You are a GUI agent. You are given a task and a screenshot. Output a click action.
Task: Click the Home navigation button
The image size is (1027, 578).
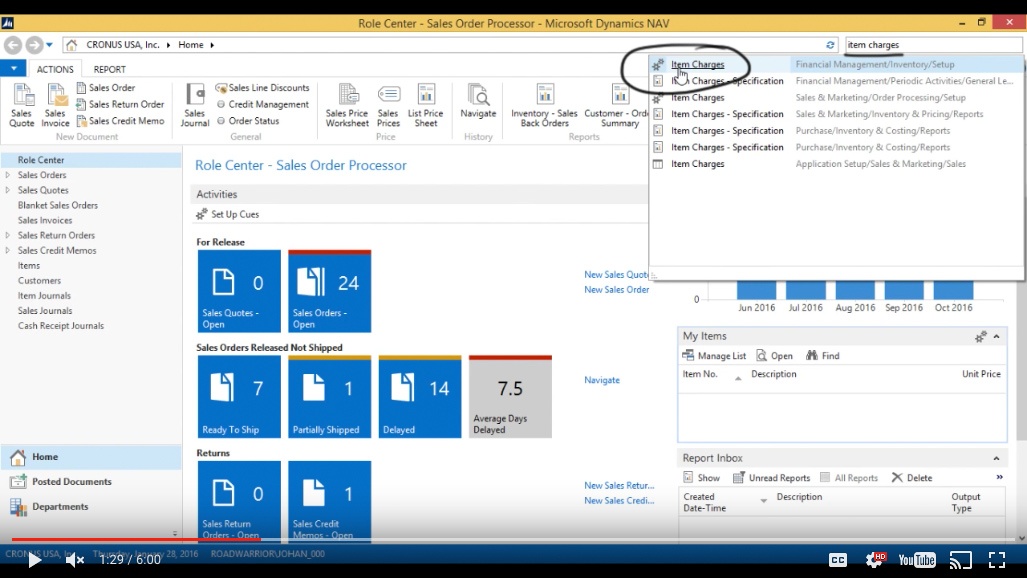(x=91, y=457)
